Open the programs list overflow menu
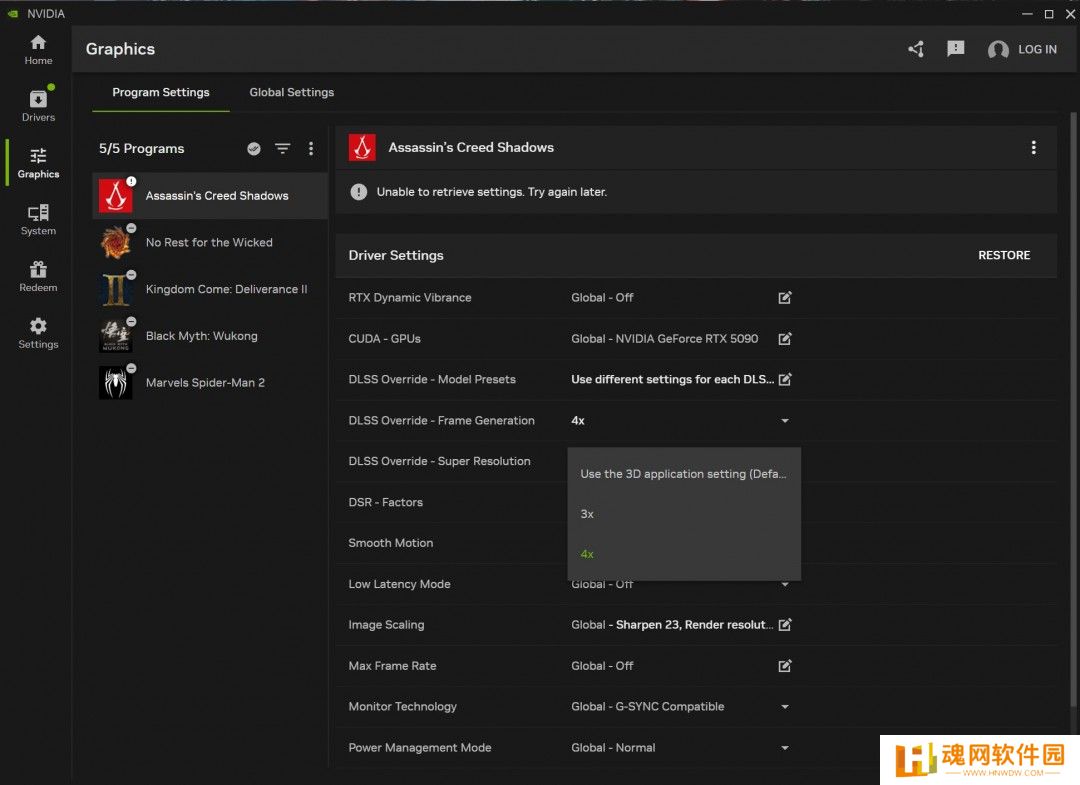This screenshot has height=785, width=1080. [x=311, y=149]
